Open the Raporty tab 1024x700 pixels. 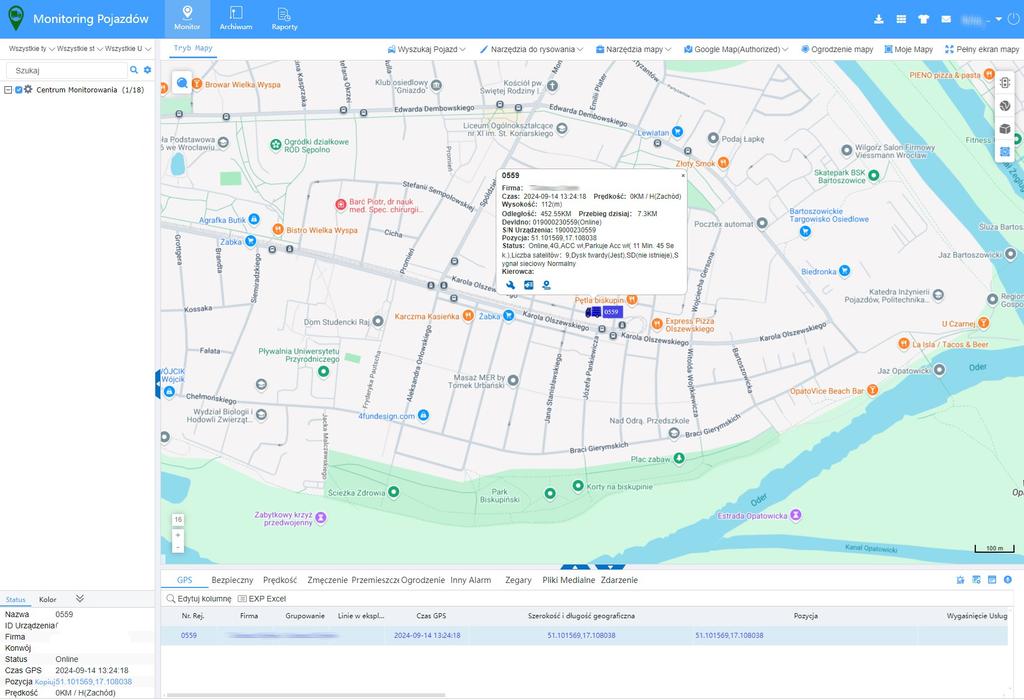point(284,19)
